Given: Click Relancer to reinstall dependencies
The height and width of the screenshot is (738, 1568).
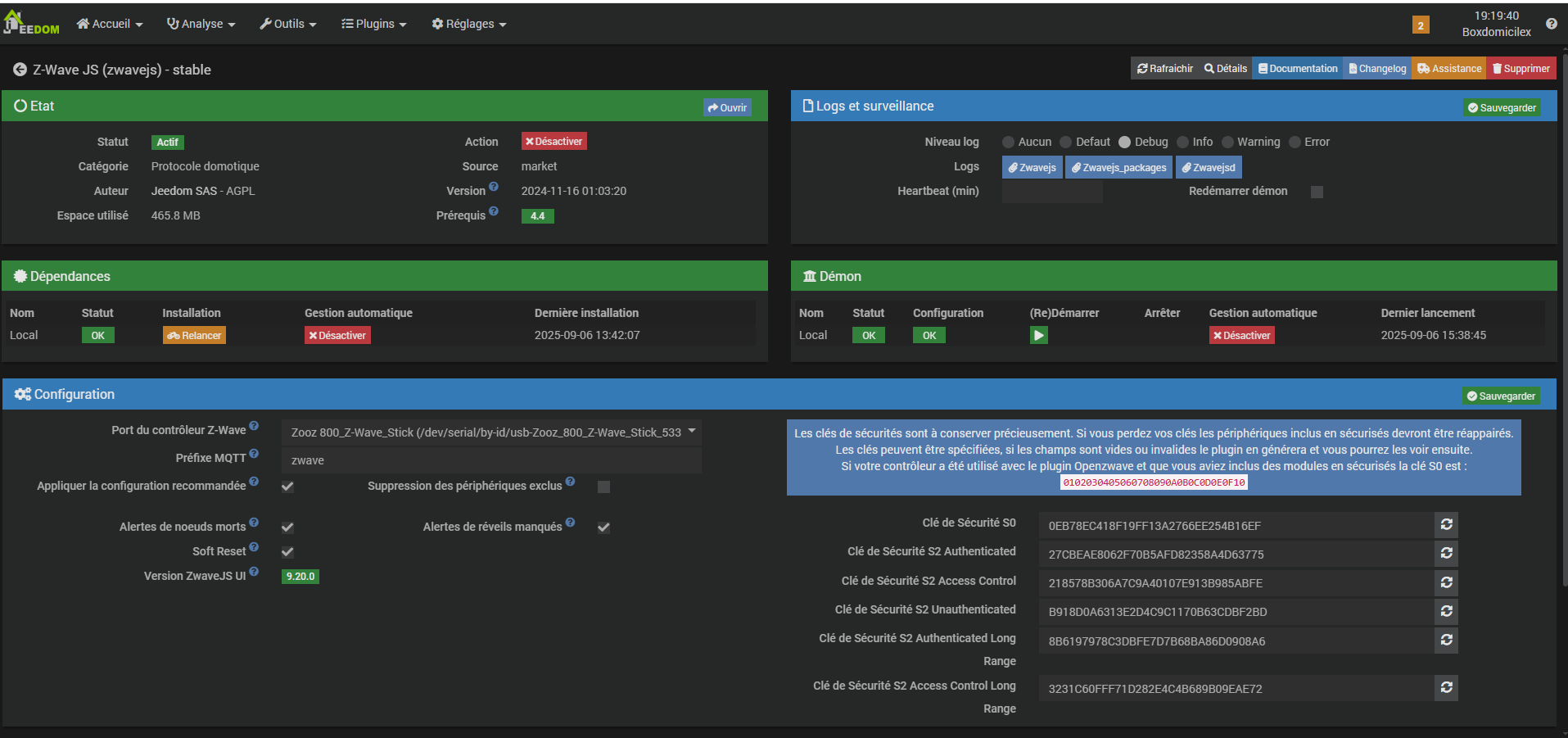Looking at the screenshot, I should [x=194, y=335].
